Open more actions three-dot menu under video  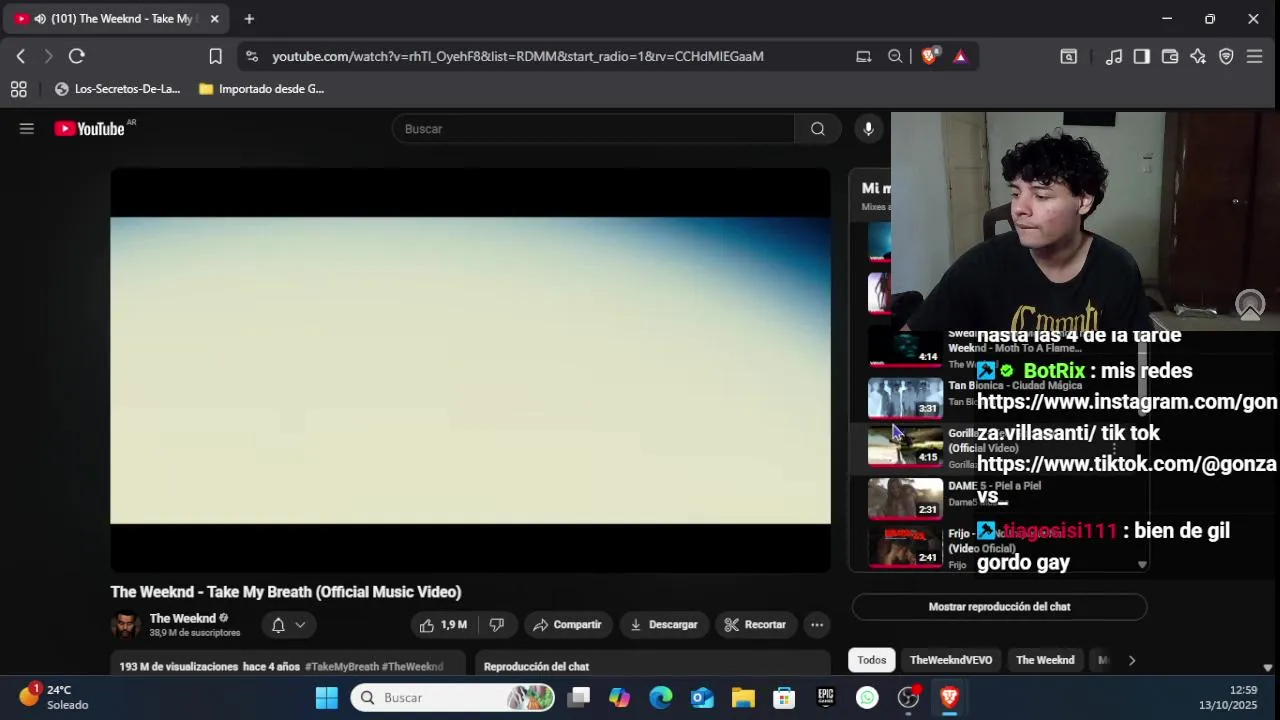tap(817, 625)
